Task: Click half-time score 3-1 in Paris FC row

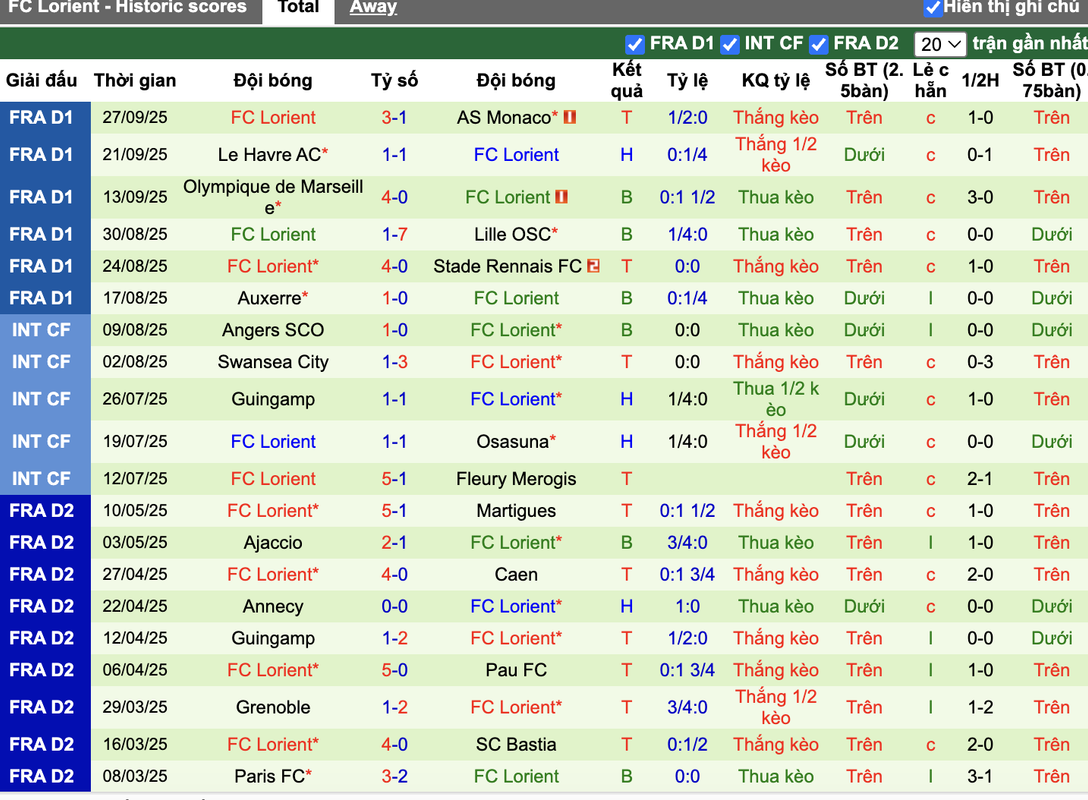Action: tap(980, 776)
